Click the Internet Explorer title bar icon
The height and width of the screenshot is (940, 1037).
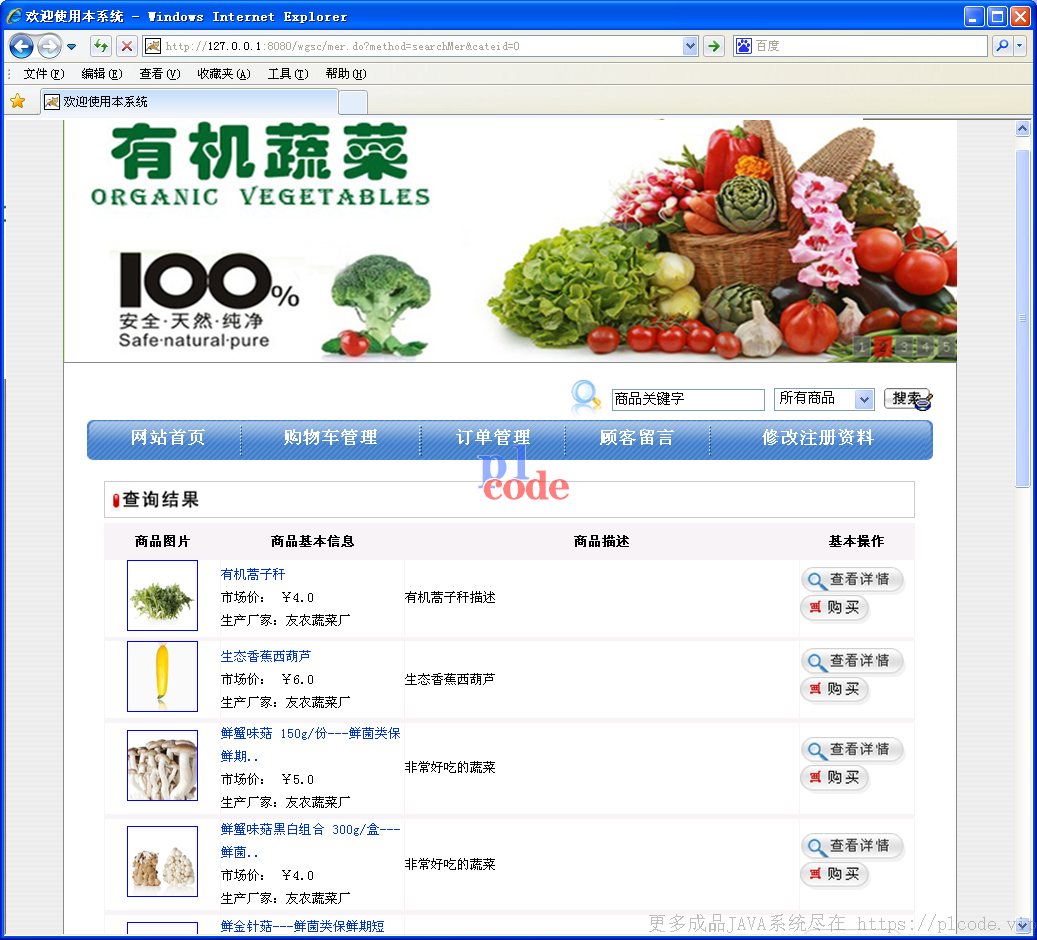[x=14, y=16]
